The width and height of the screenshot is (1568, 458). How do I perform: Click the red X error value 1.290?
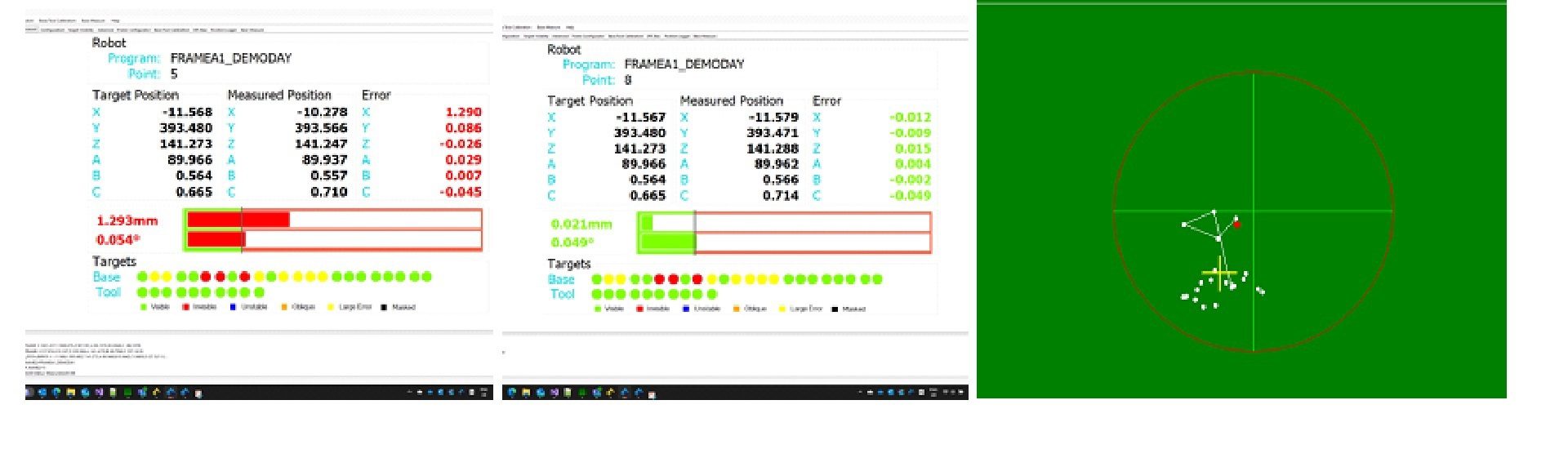click(x=464, y=112)
